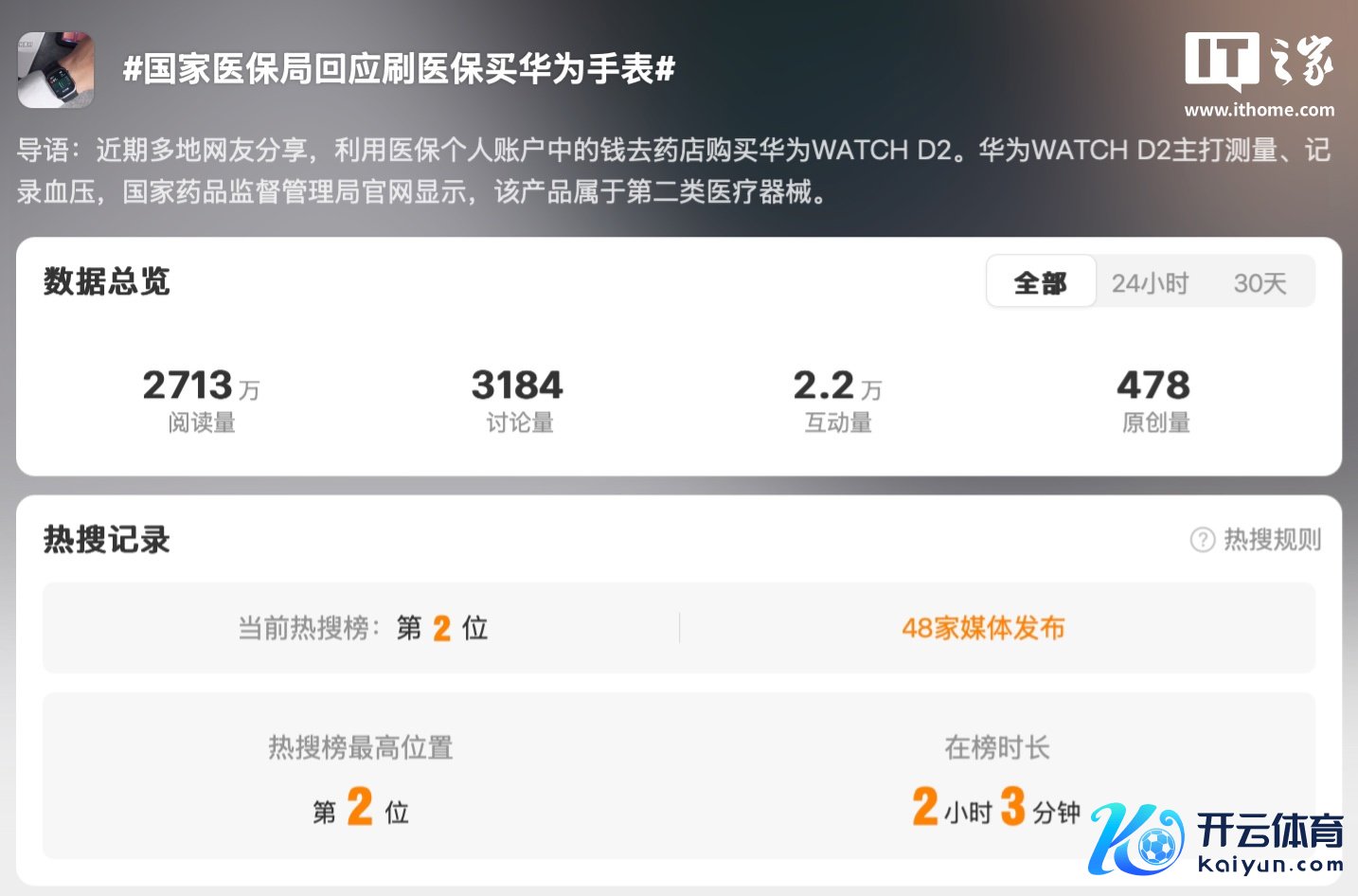Click the 2713万 阅读量 statistic
The height and width of the screenshot is (896, 1358).
pos(201,400)
